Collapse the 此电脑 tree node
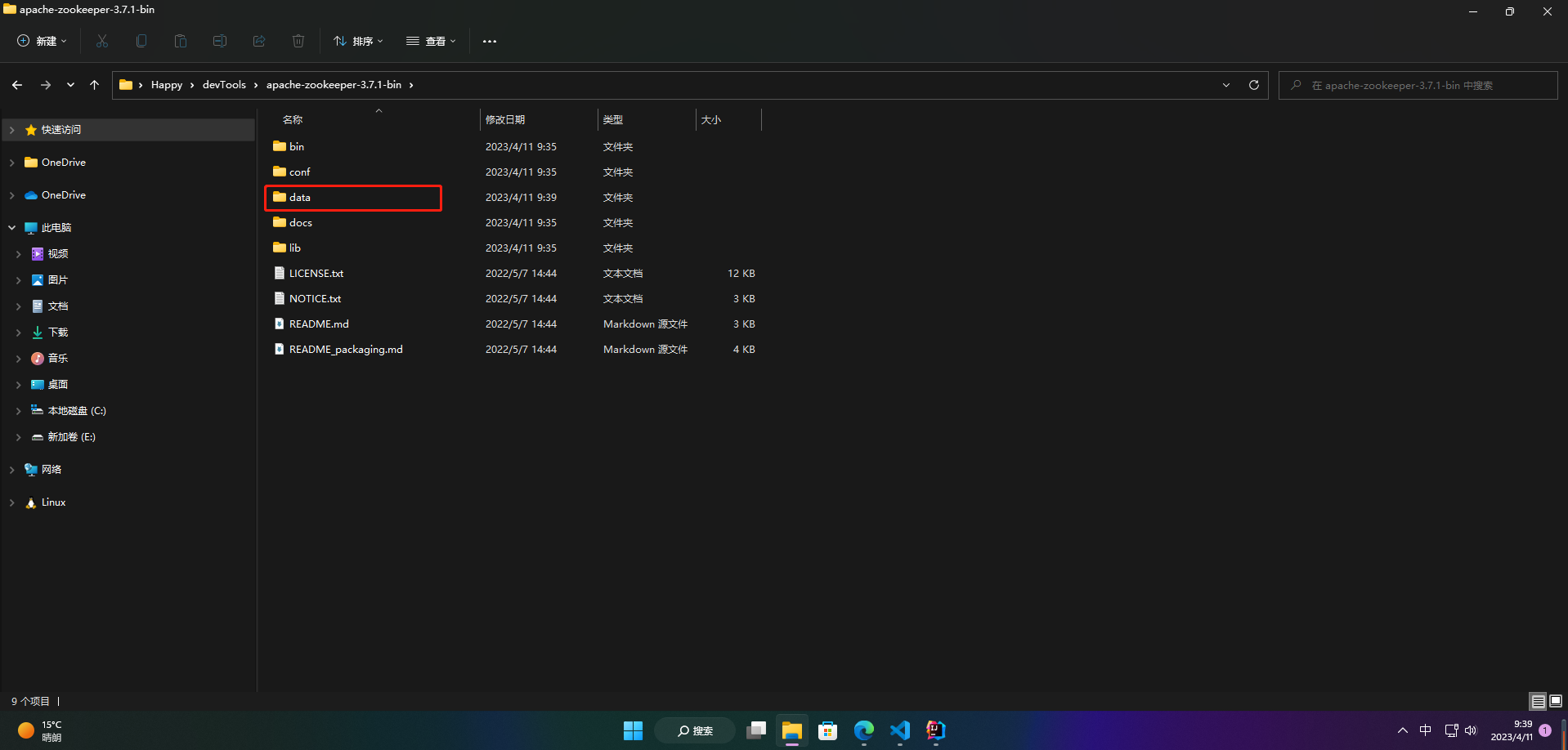 (11, 228)
